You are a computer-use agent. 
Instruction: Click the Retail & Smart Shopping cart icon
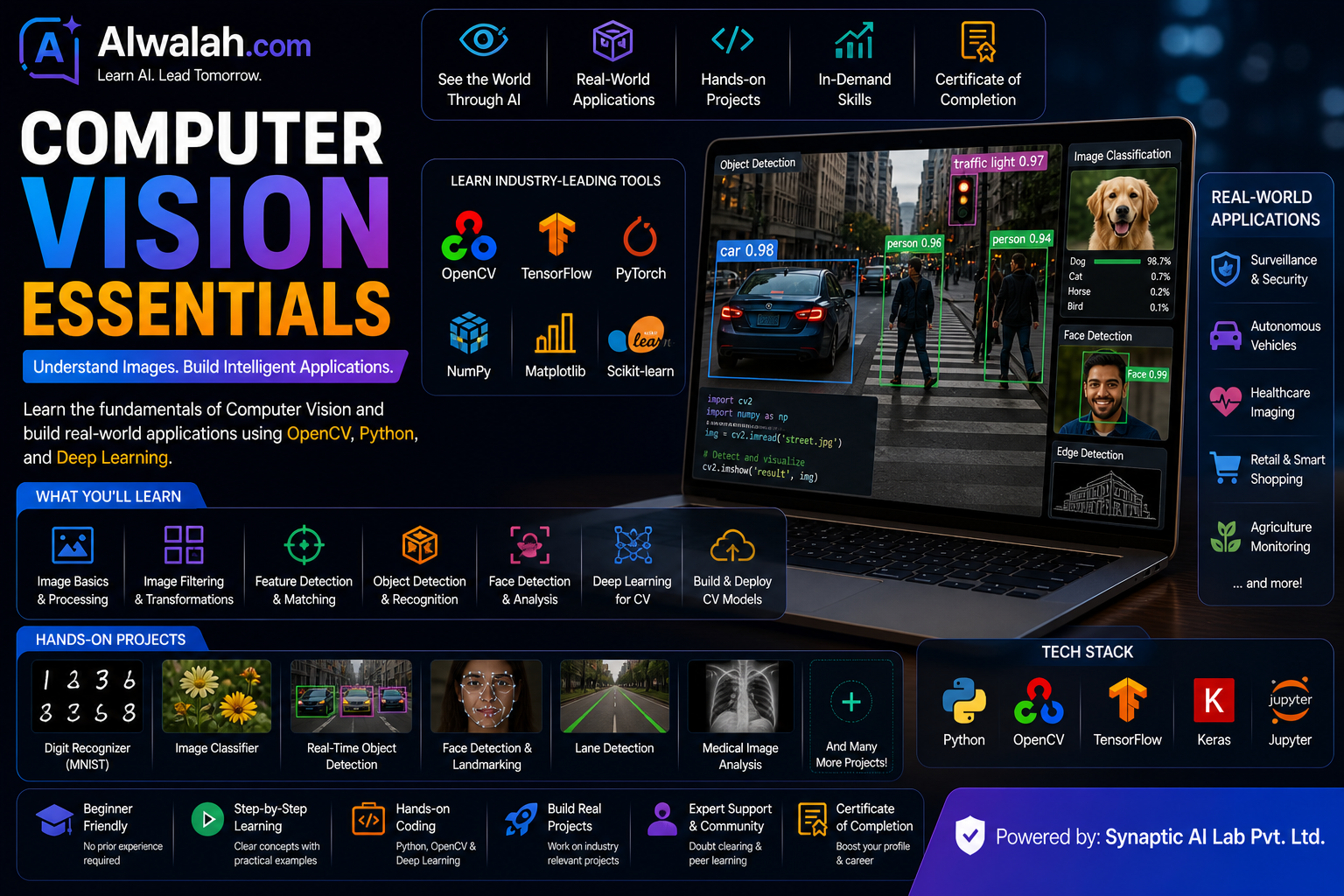tap(1225, 468)
